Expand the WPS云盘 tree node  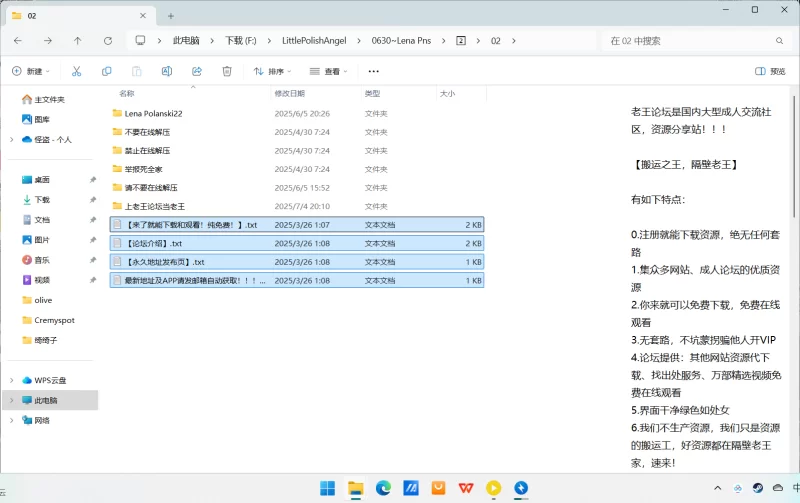tap(12, 380)
